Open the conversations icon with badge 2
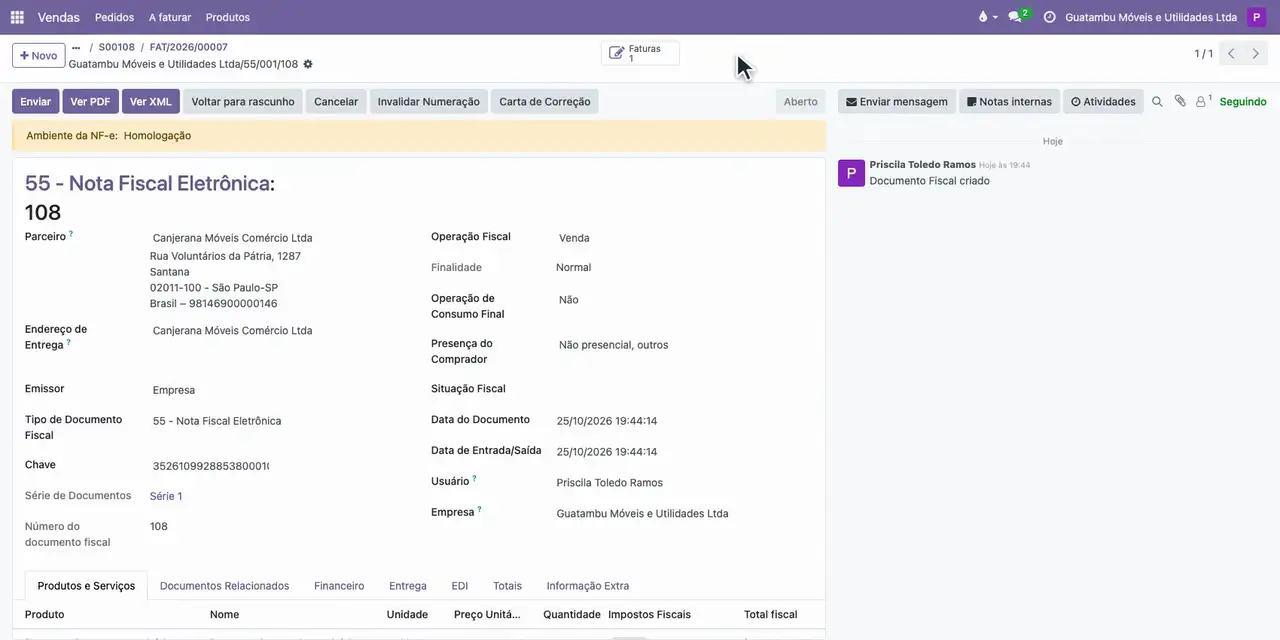 tap(1018, 17)
